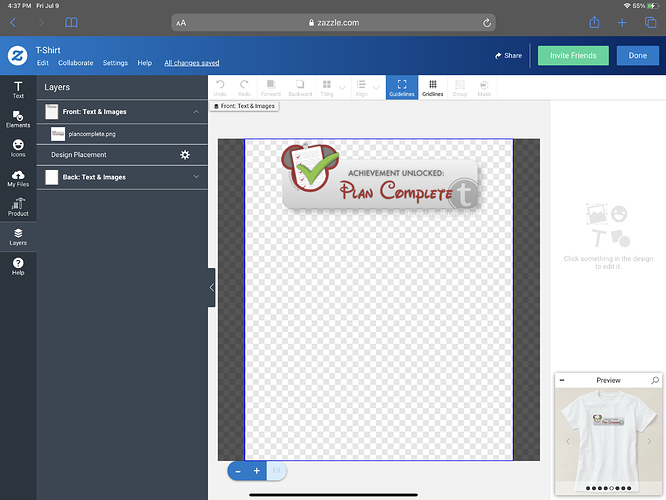Open Design Placement settings gear

pos(185,155)
